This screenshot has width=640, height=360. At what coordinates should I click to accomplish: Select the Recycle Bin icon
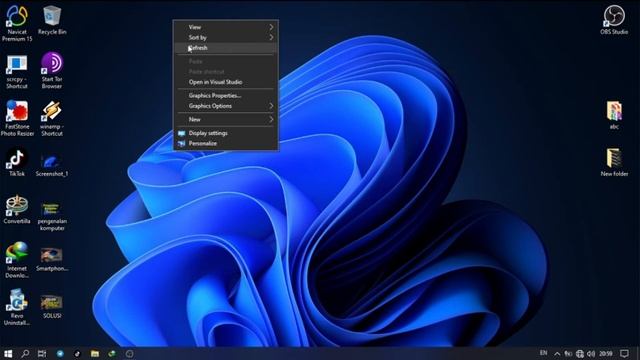coord(52,20)
